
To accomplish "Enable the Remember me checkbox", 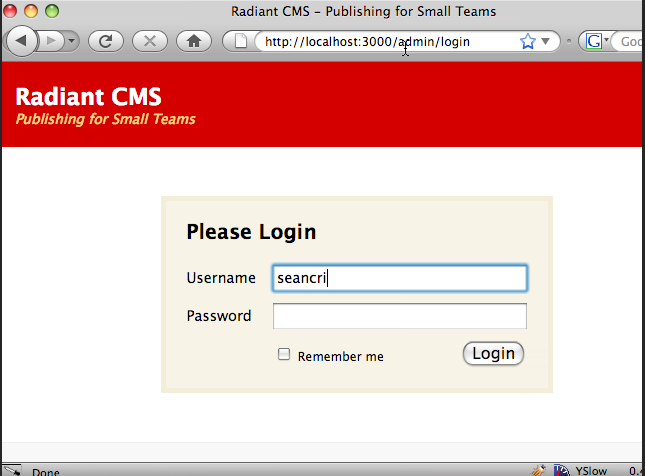I will 284,354.
